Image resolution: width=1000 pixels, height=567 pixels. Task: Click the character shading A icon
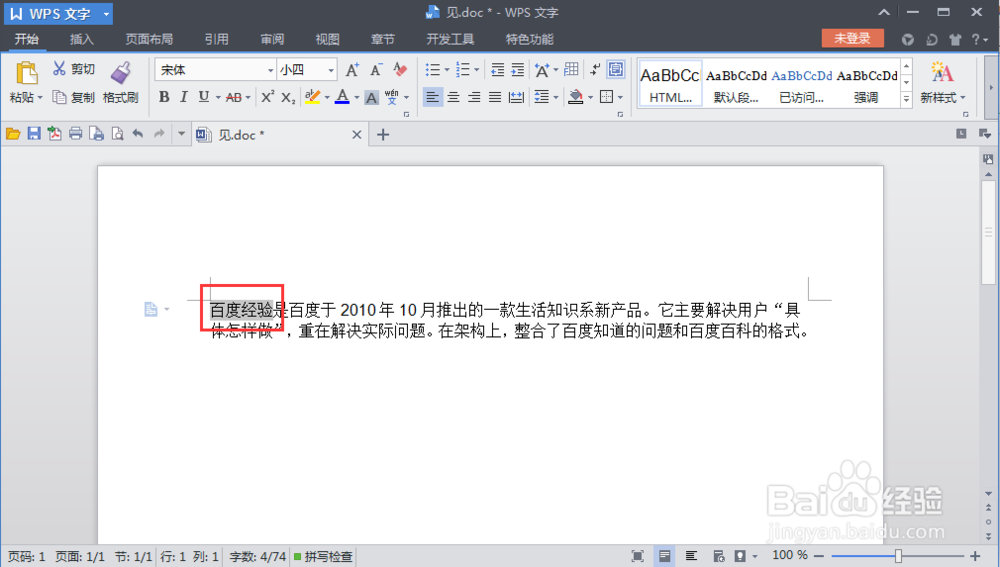[372, 98]
